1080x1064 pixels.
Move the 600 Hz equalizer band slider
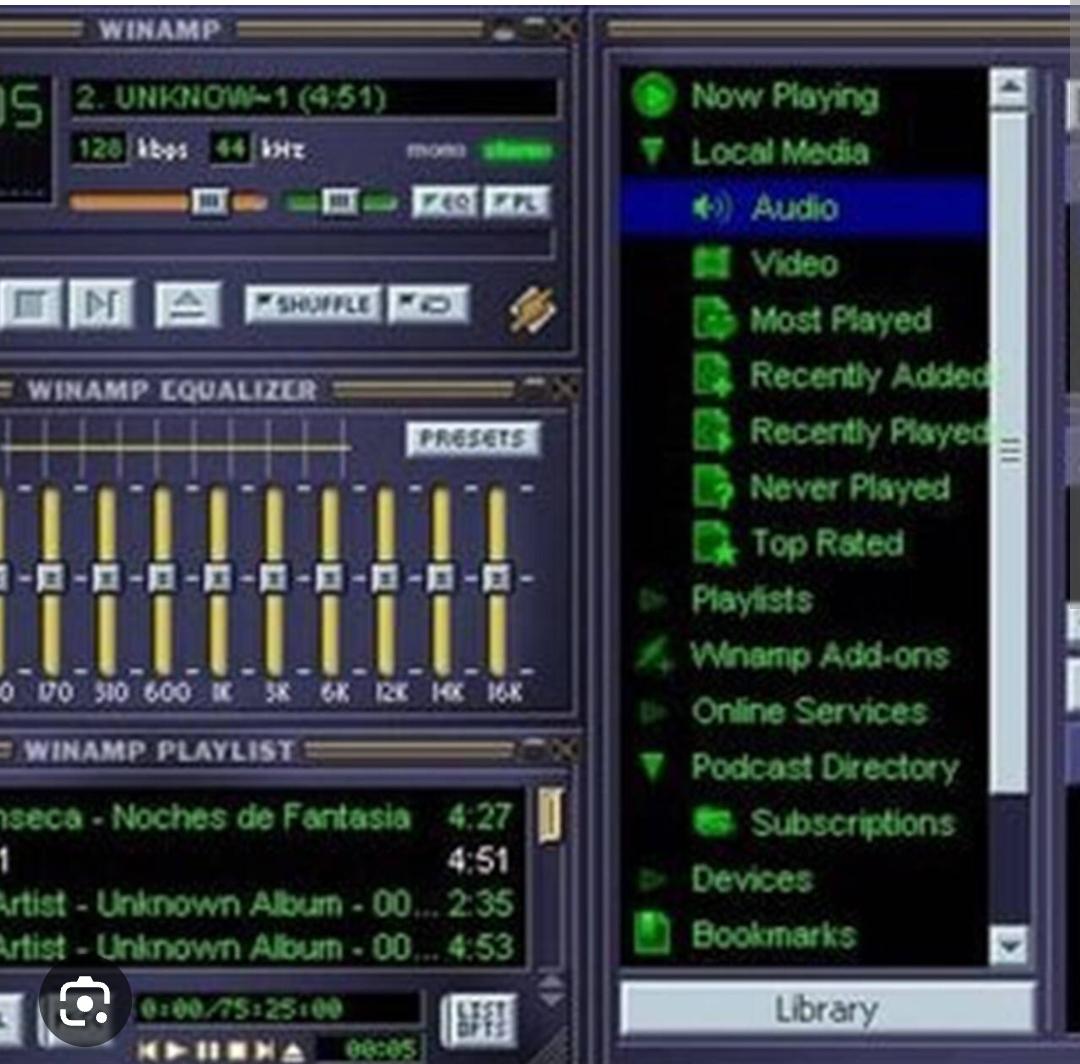162,579
